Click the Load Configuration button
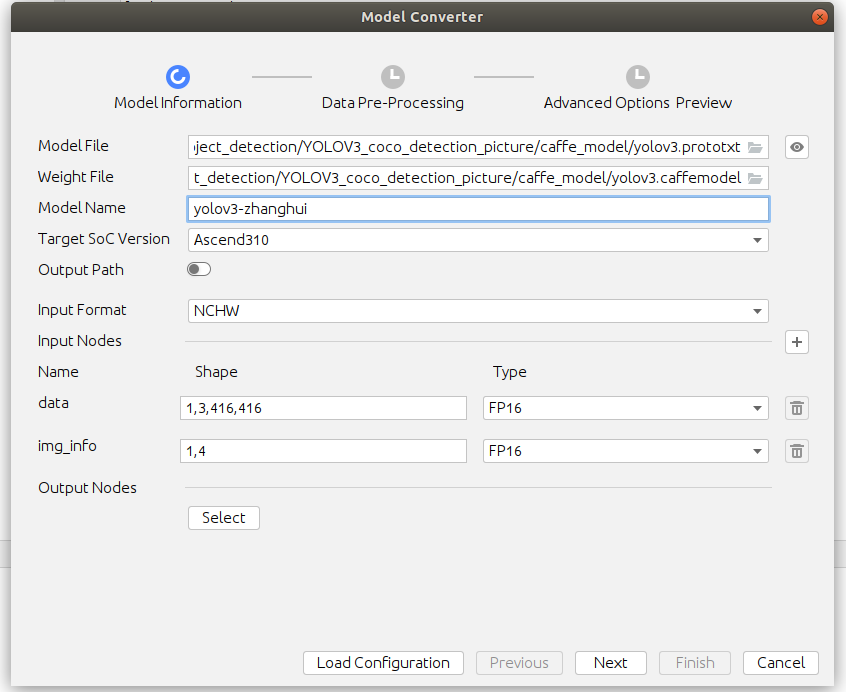This screenshot has width=846, height=692. (x=383, y=663)
